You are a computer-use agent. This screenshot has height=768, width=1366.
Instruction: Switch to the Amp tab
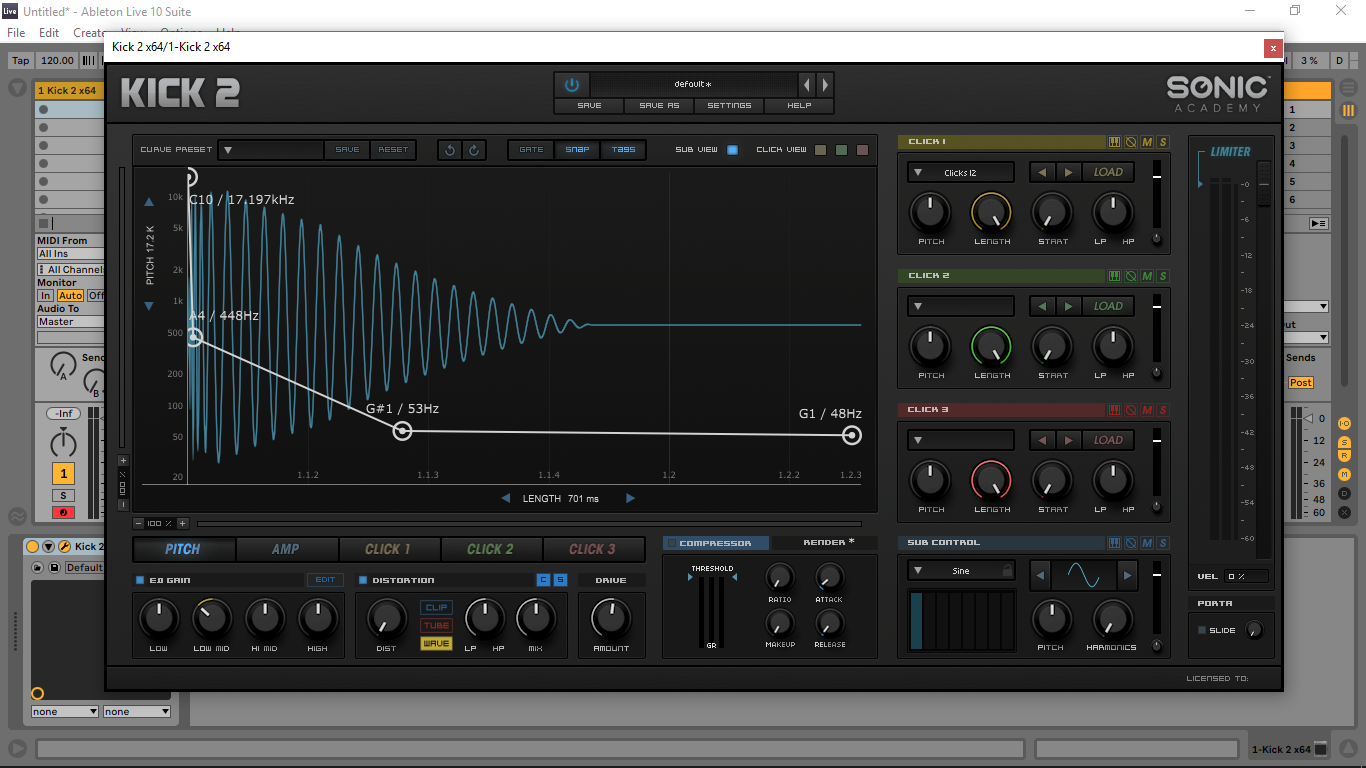[x=286, y=549]
